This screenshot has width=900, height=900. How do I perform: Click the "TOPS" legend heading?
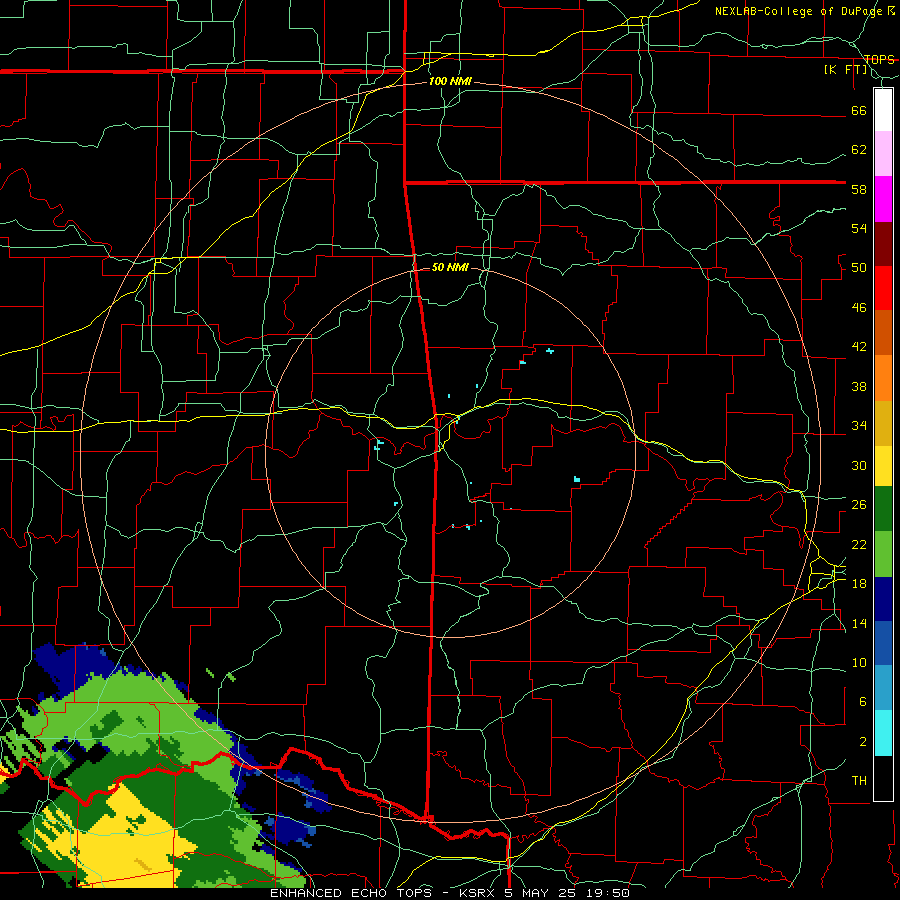(879, 59)
